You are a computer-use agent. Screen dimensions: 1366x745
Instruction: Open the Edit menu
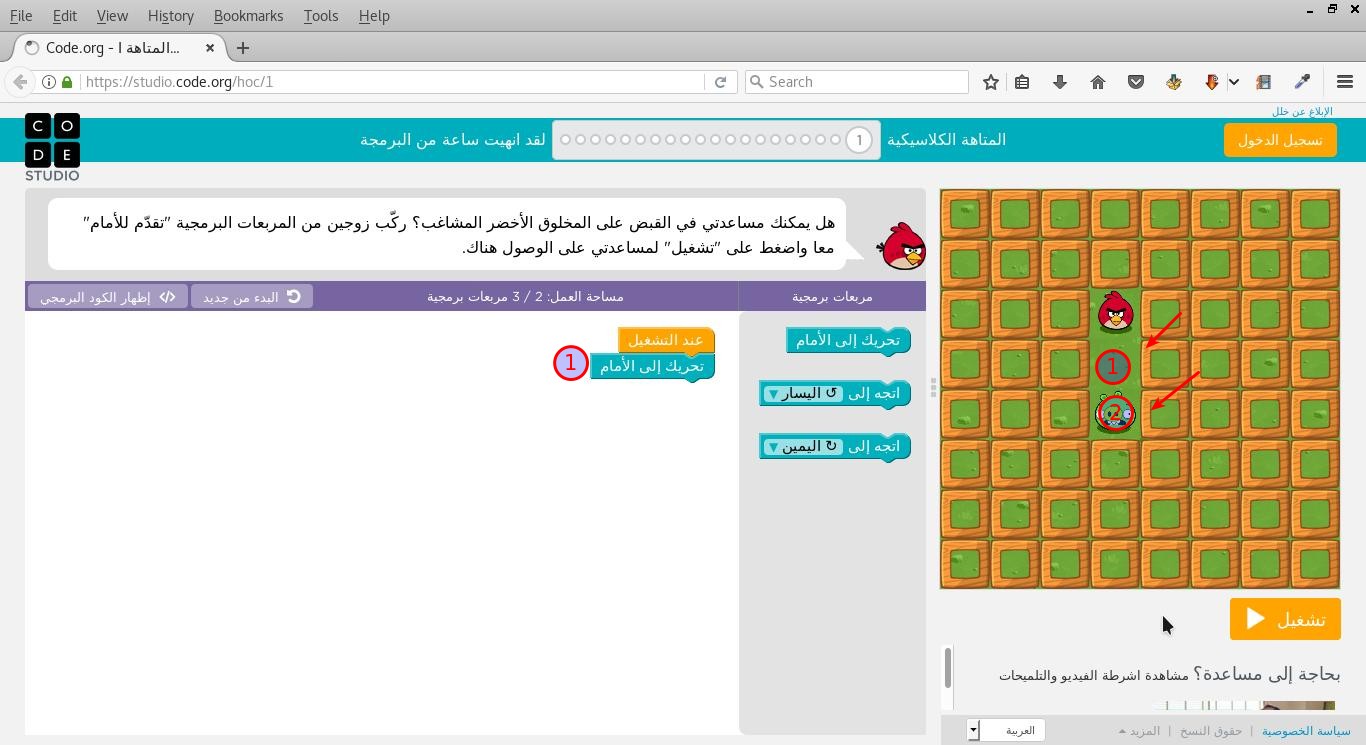pyautogui.click(x=64, y=16)
